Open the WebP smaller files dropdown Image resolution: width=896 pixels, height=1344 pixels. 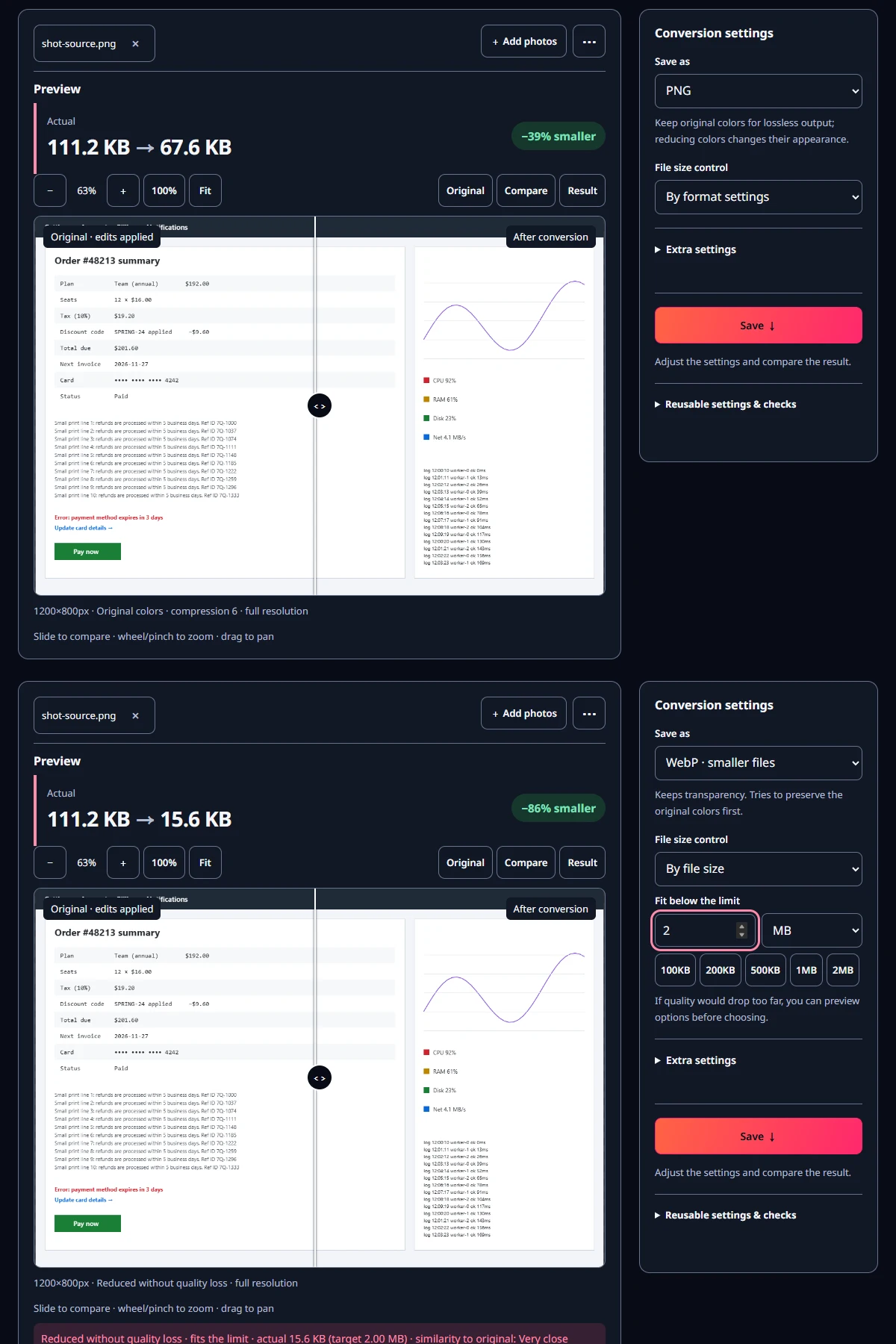[759, 763]
